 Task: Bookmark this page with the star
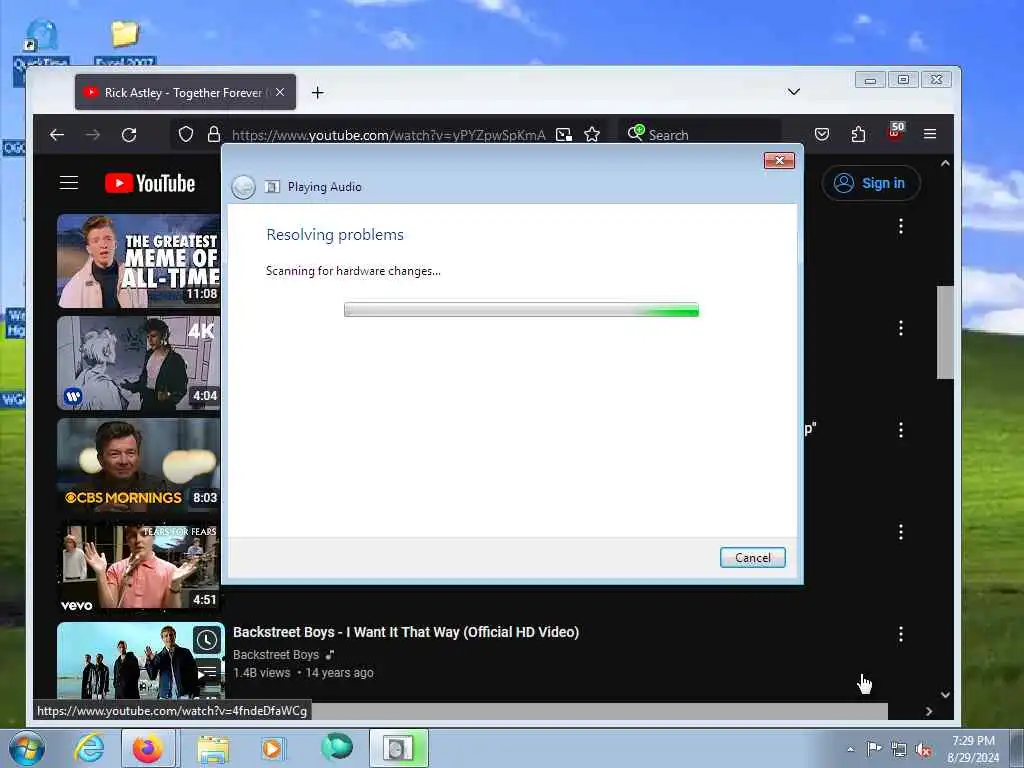(592, 135)
